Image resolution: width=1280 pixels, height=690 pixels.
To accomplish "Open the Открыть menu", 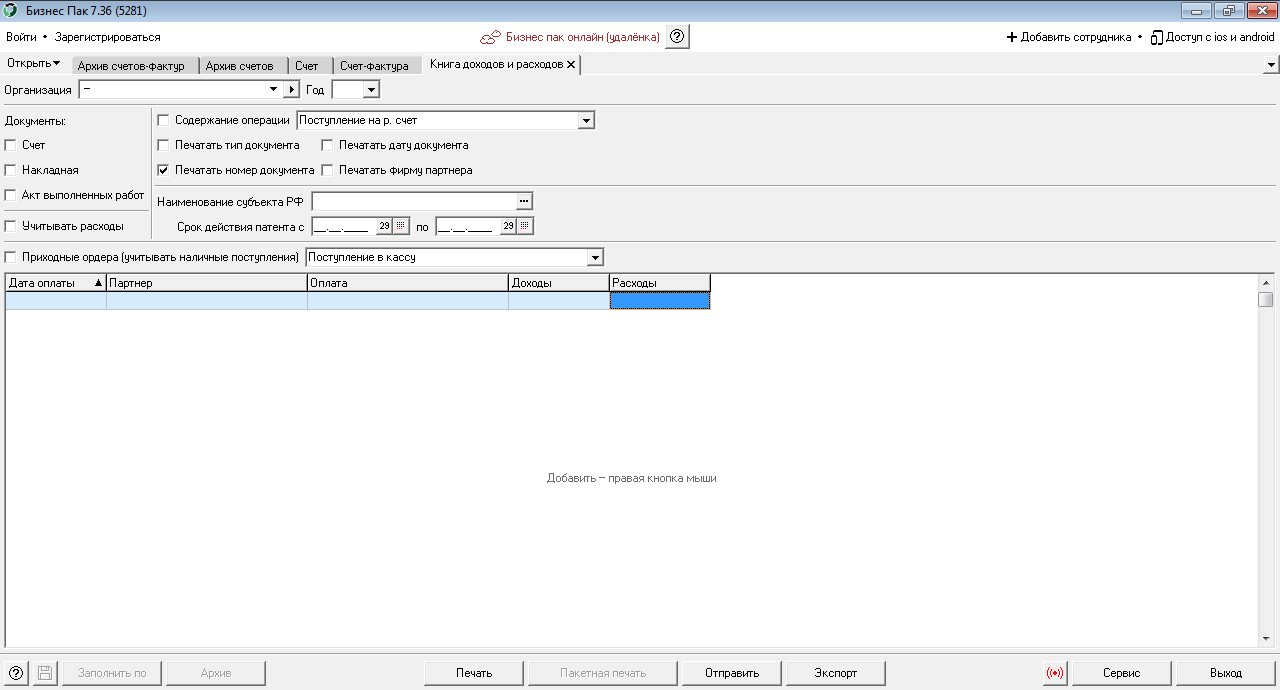I will point(33,64).
